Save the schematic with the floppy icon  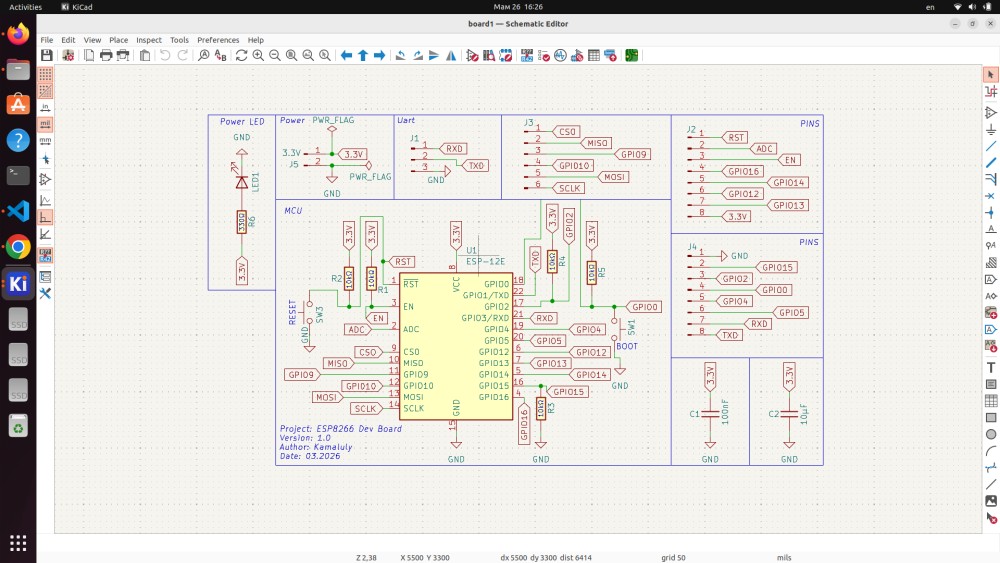tap(47, 55)
